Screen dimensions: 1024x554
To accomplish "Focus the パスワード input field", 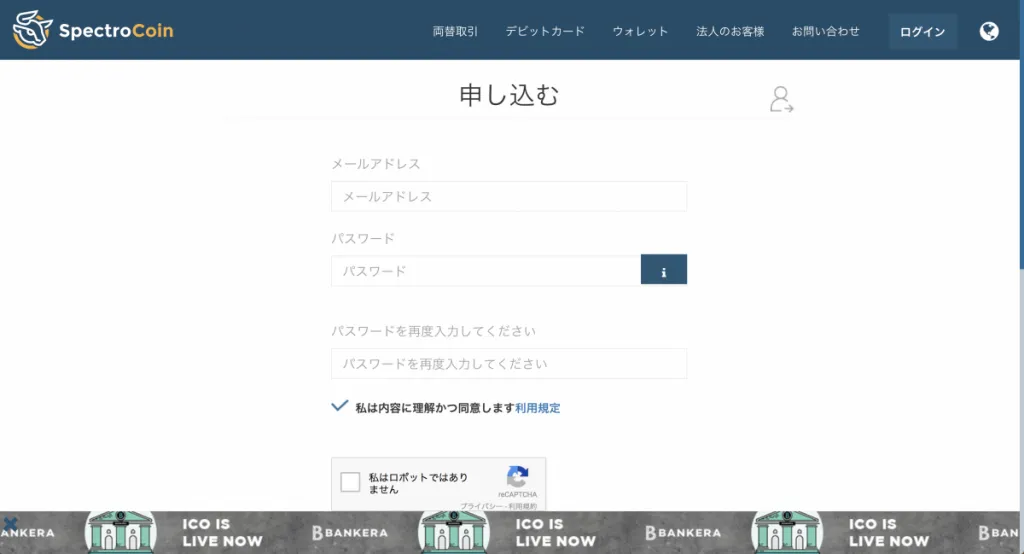I will coord(486,270).
